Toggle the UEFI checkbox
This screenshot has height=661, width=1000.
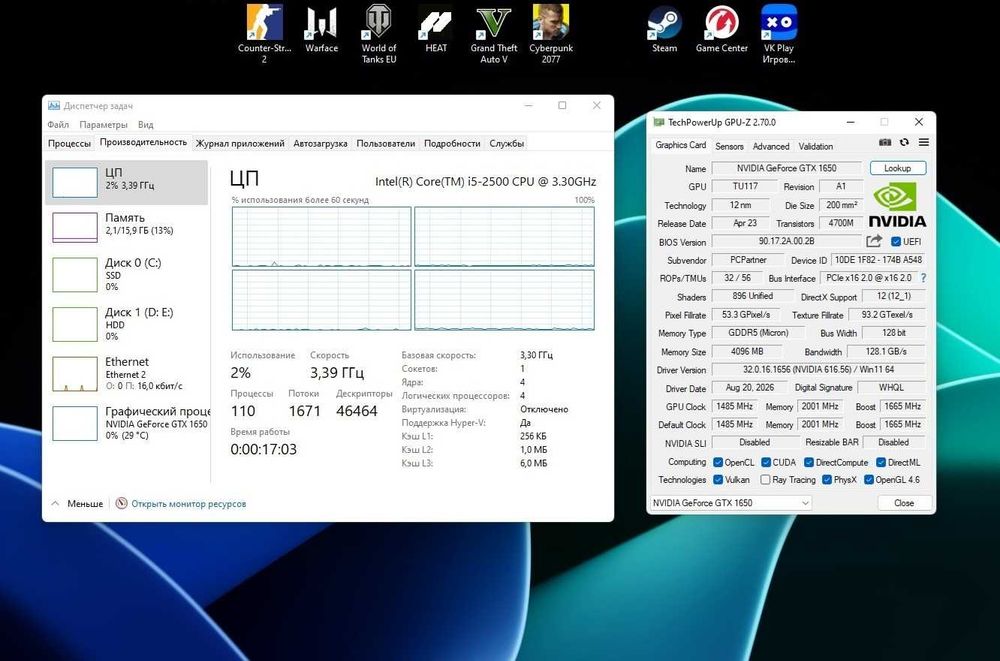coord(895,241)
